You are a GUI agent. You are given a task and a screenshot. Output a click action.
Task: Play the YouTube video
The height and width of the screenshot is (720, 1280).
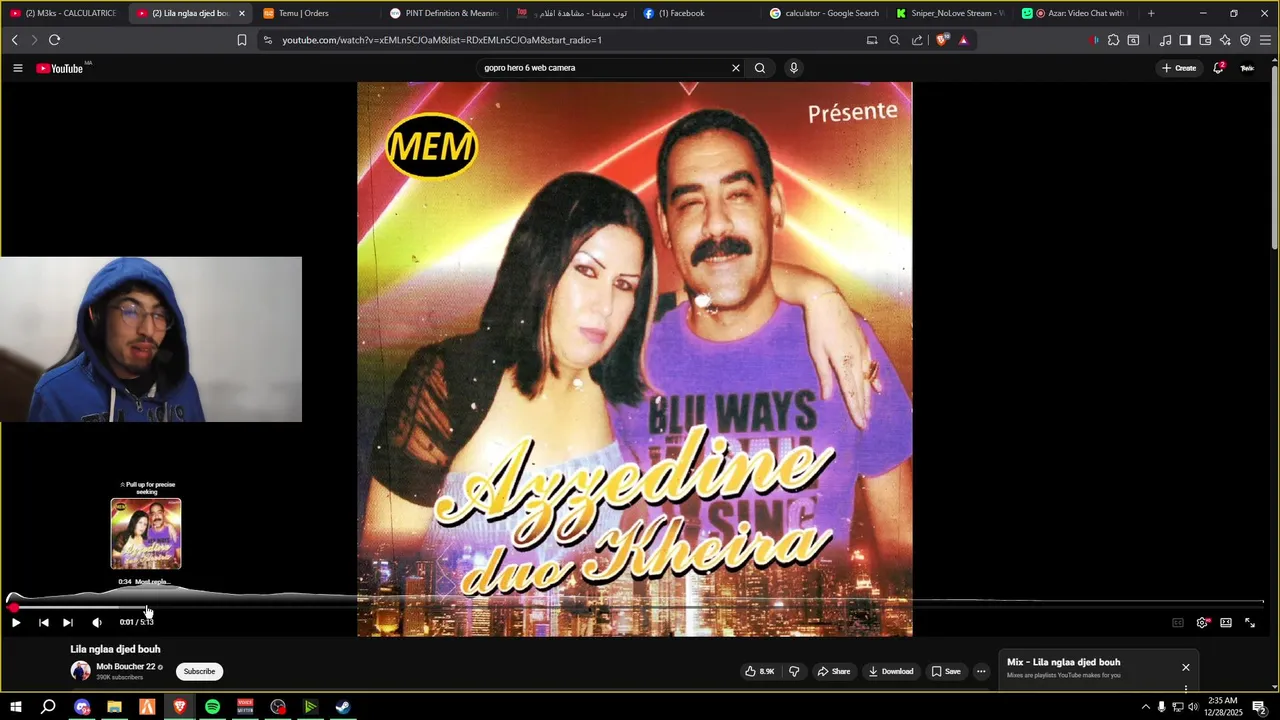16,622
